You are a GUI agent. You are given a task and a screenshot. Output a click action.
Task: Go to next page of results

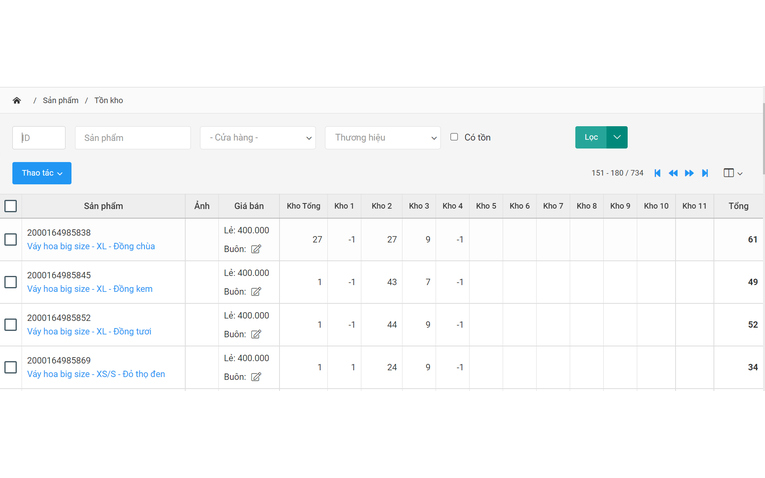click(689, 173)
